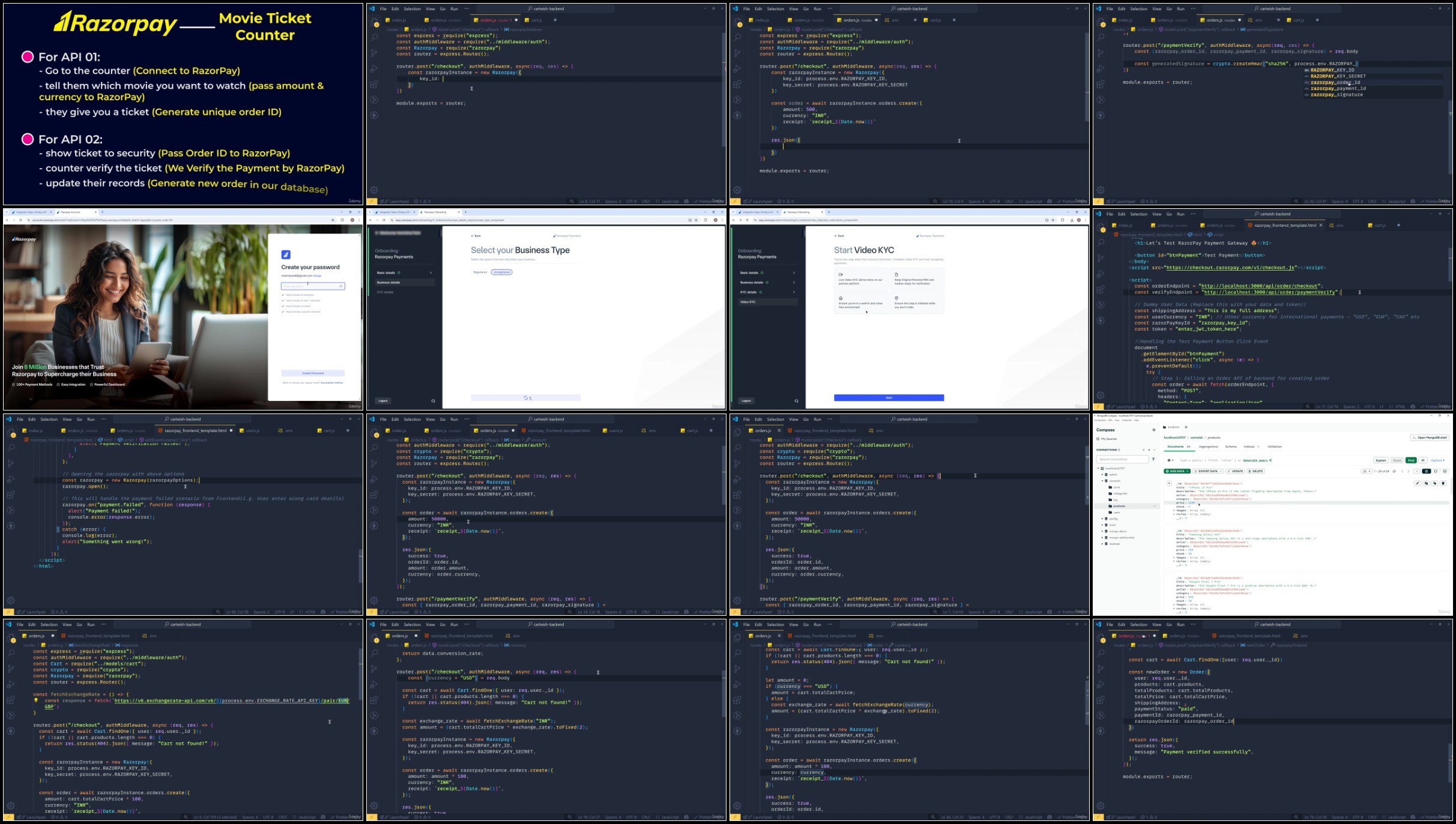1456x824 pixels.
Task: Open razorpay_frontend_template.html tab in VS Code showing verifyEndpoint
Action: tap(1285, 225)
